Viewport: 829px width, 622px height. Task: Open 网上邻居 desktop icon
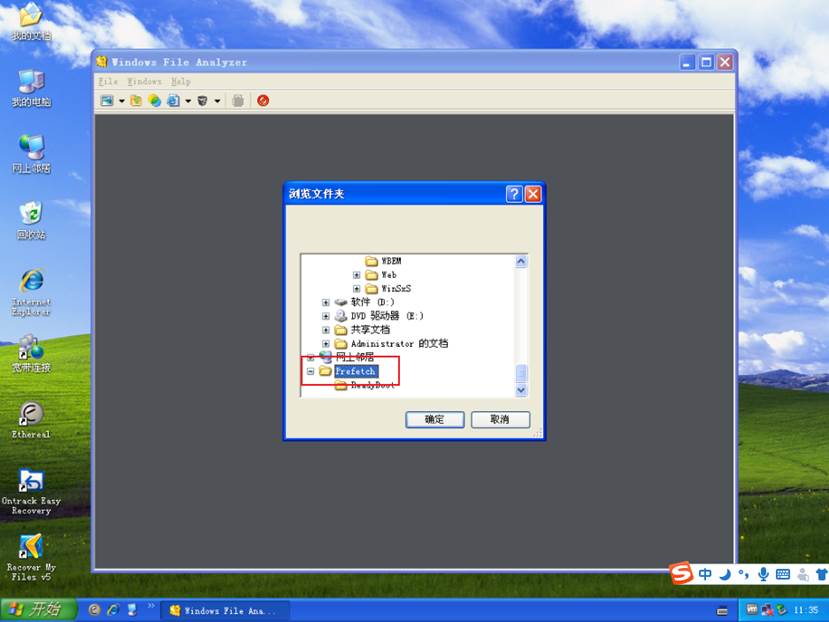click(31, 154)
